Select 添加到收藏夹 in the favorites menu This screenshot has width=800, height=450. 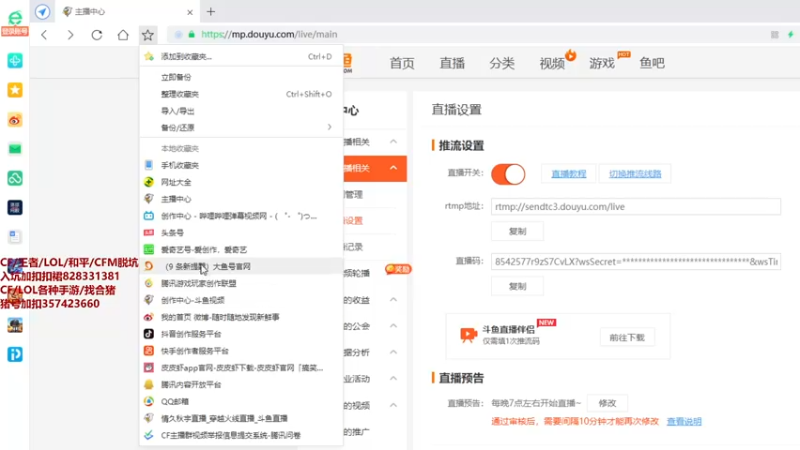241,56
